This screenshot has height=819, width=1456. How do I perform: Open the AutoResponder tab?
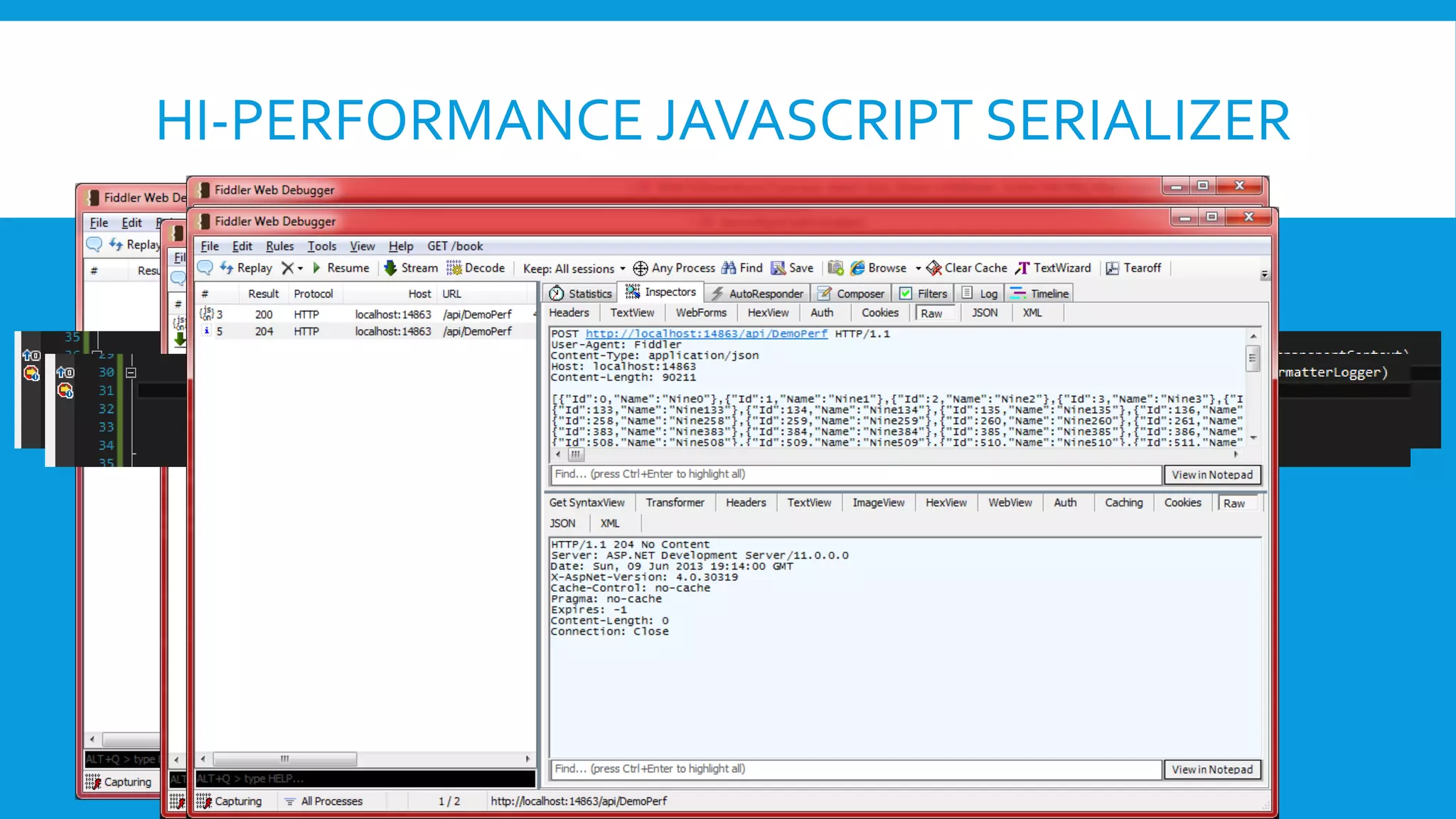[x=757, y=294]
